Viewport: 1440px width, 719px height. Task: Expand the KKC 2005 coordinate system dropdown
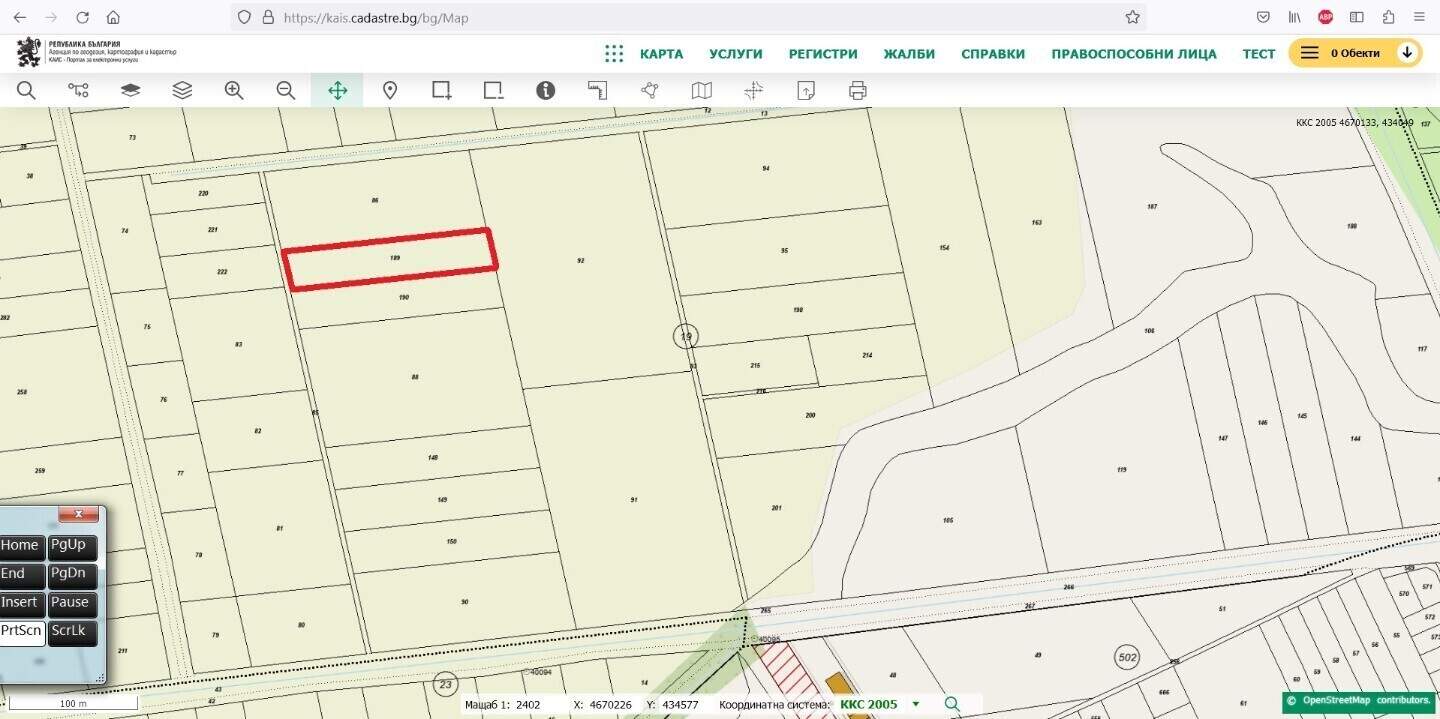(915, 704)
